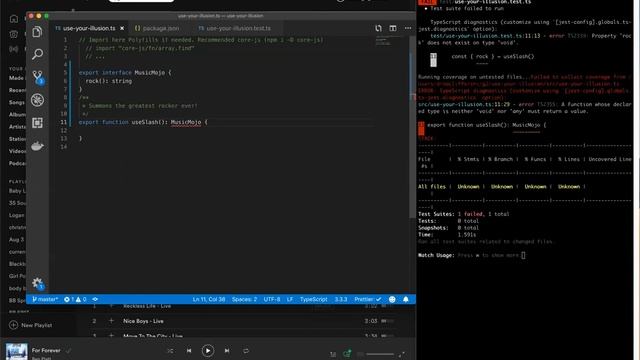Open the Docker view in activity bar
The image size is (640, 360).
point(37,146)
